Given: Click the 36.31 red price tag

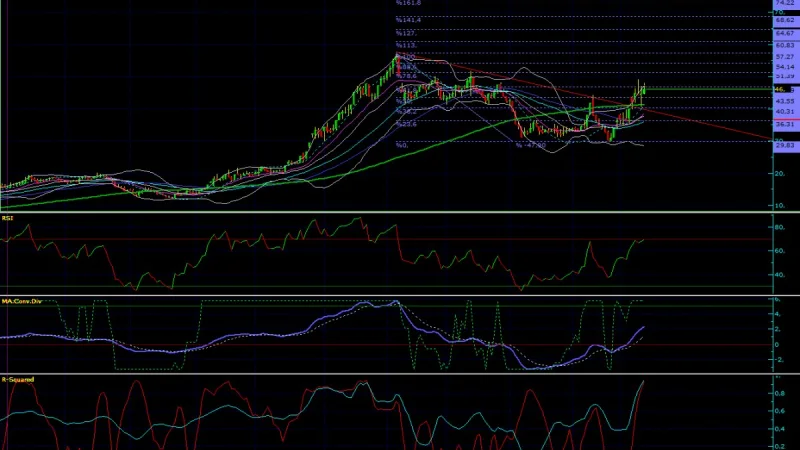Looking at the screenshot, I should coord(787,124).
